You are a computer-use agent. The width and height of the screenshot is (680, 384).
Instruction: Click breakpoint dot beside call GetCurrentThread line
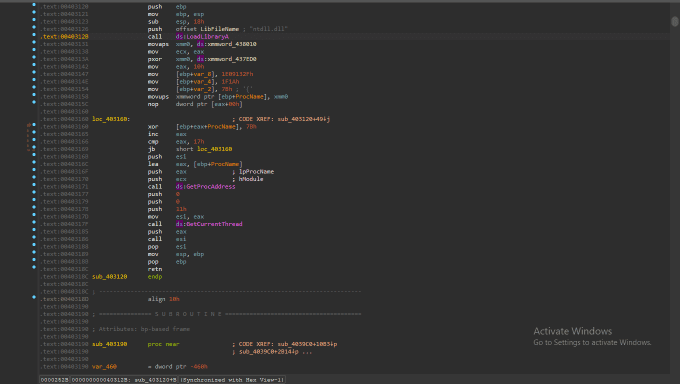[x=34, y=222]
